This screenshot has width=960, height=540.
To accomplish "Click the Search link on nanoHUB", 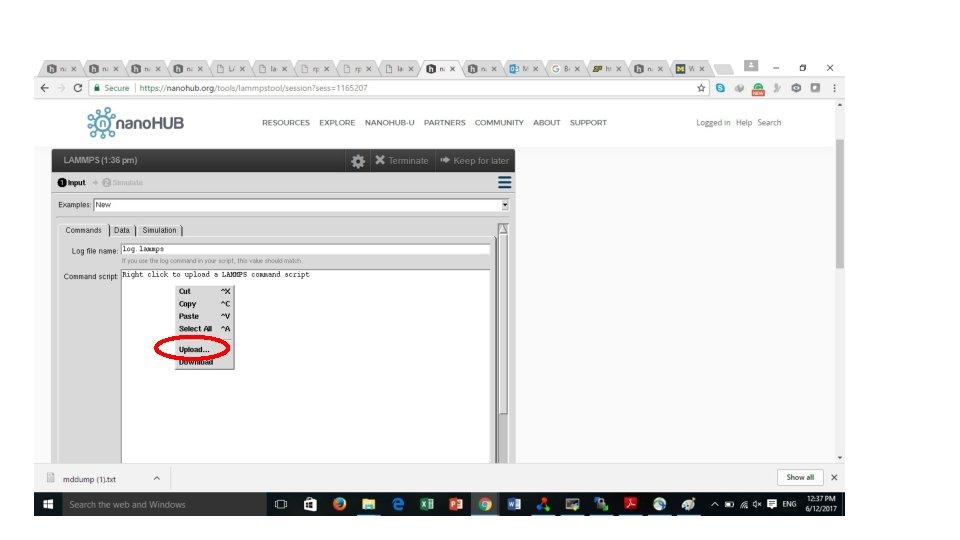I will [769, 122].
